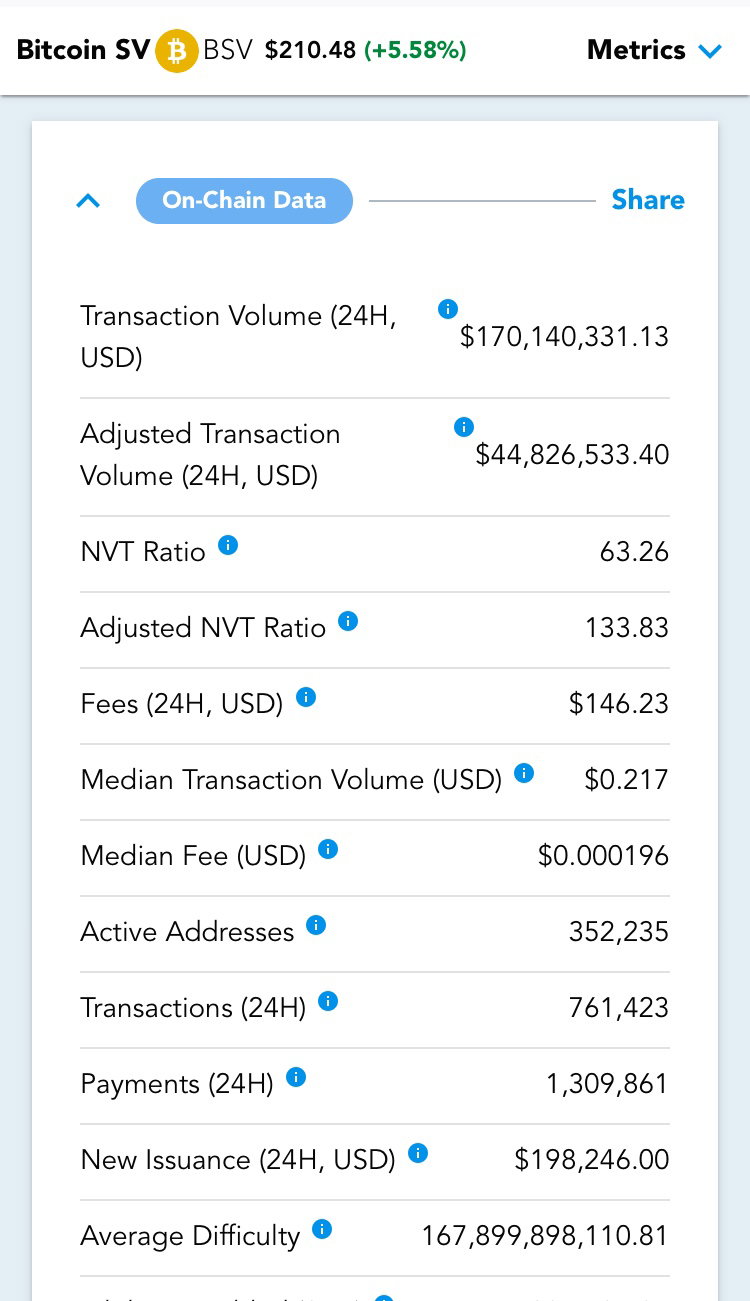This screenshot has width=750, height=1301.
Task: Show info tooltip for NVT Ratio
Action: pyautogui.click(x=228, y=545)
